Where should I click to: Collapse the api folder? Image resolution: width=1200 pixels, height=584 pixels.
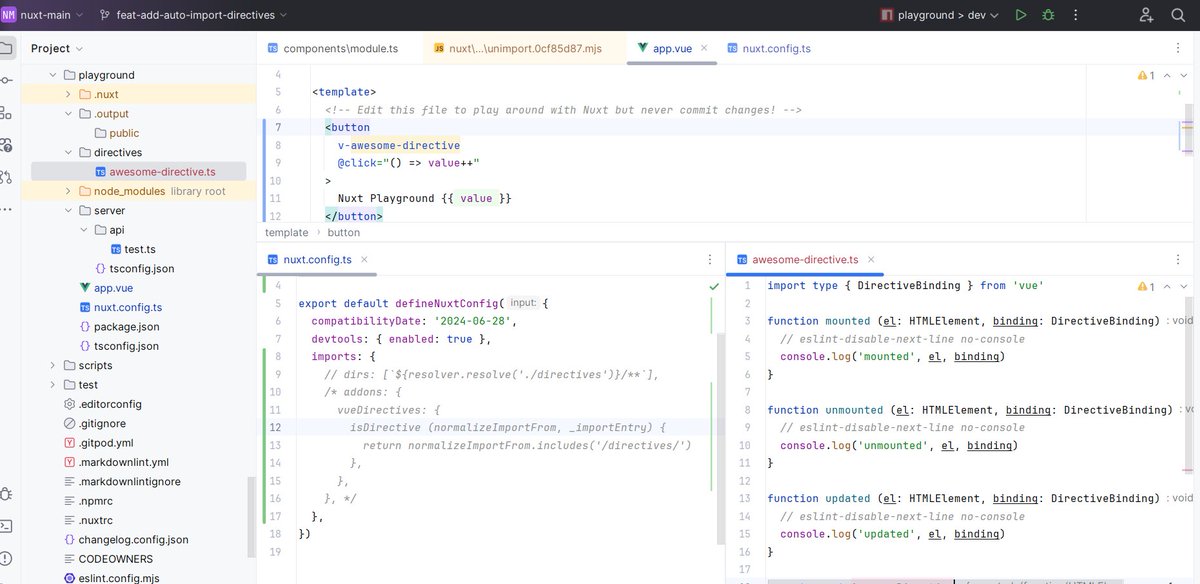84,230
